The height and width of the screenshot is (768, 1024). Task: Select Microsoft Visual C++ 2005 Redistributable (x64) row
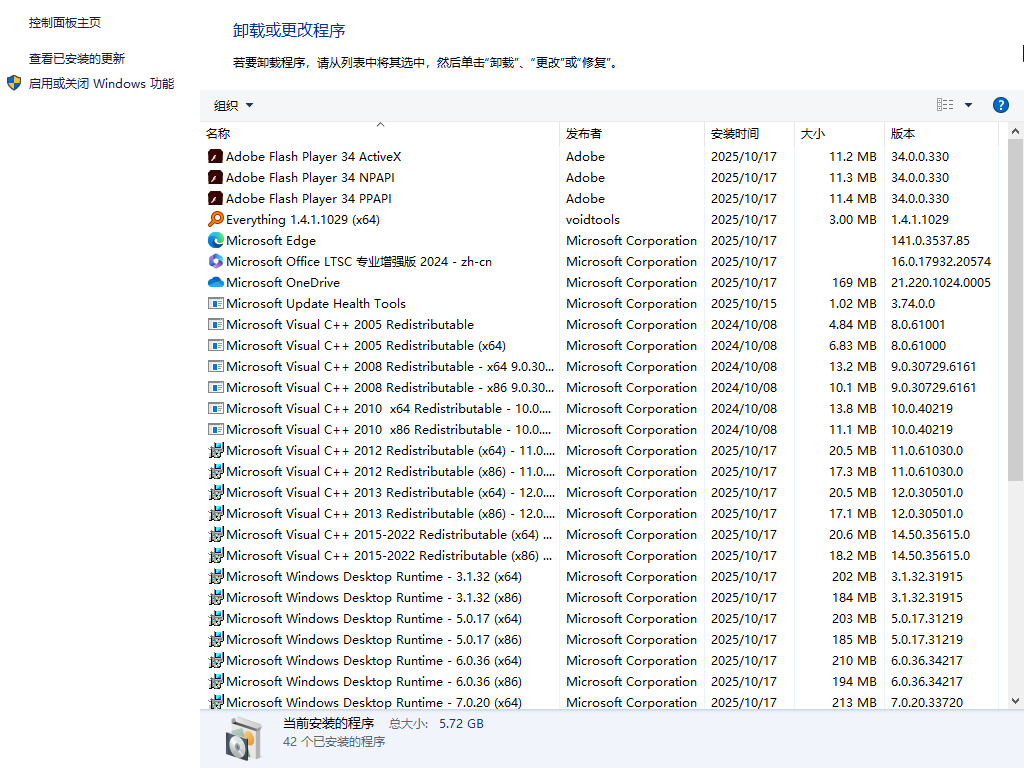pyautogui.click(x=365, y=345)
